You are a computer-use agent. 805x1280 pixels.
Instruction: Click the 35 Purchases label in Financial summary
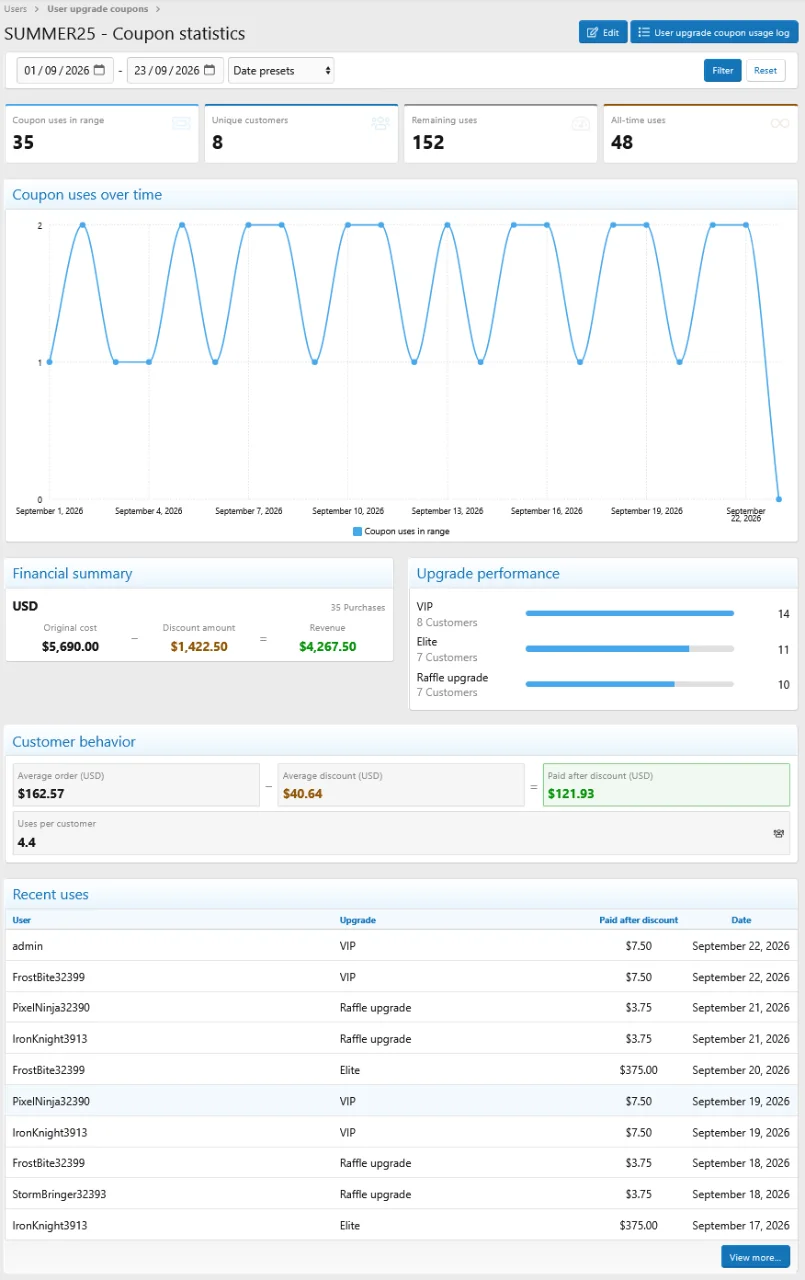(358, 607)
